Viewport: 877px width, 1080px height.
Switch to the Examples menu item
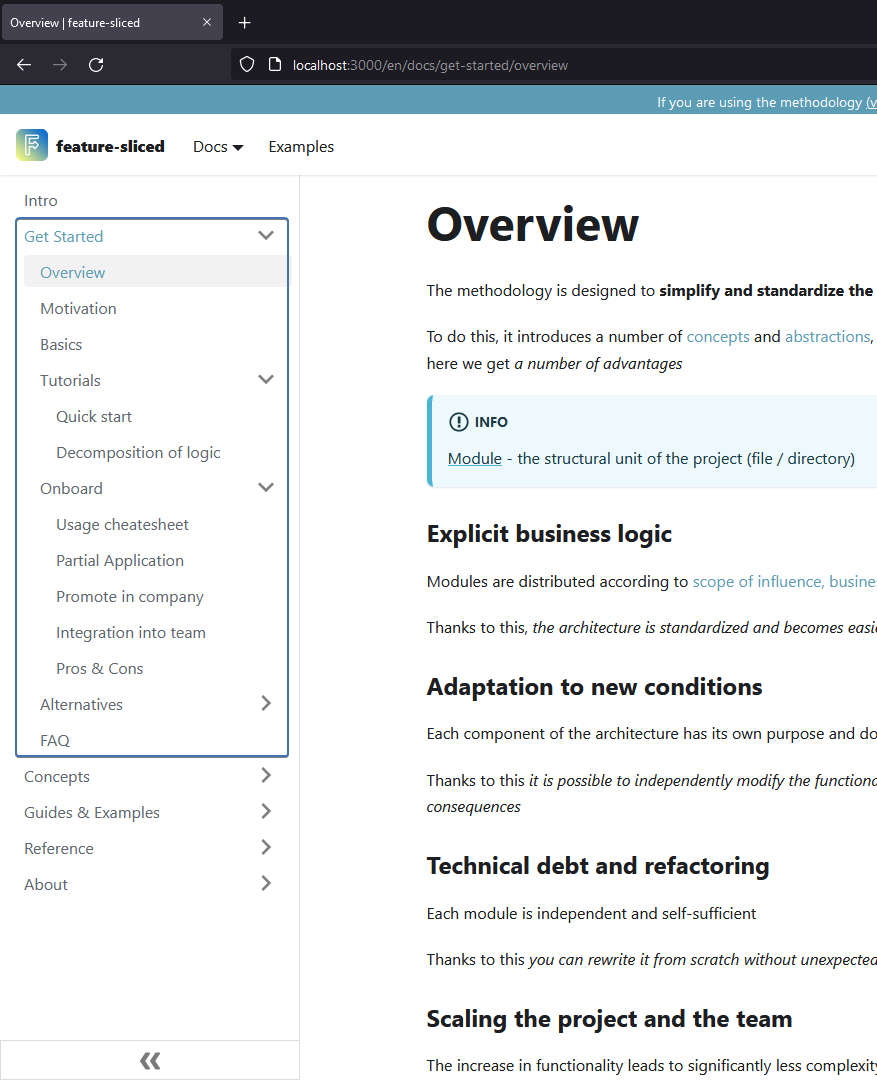[300, 146]
